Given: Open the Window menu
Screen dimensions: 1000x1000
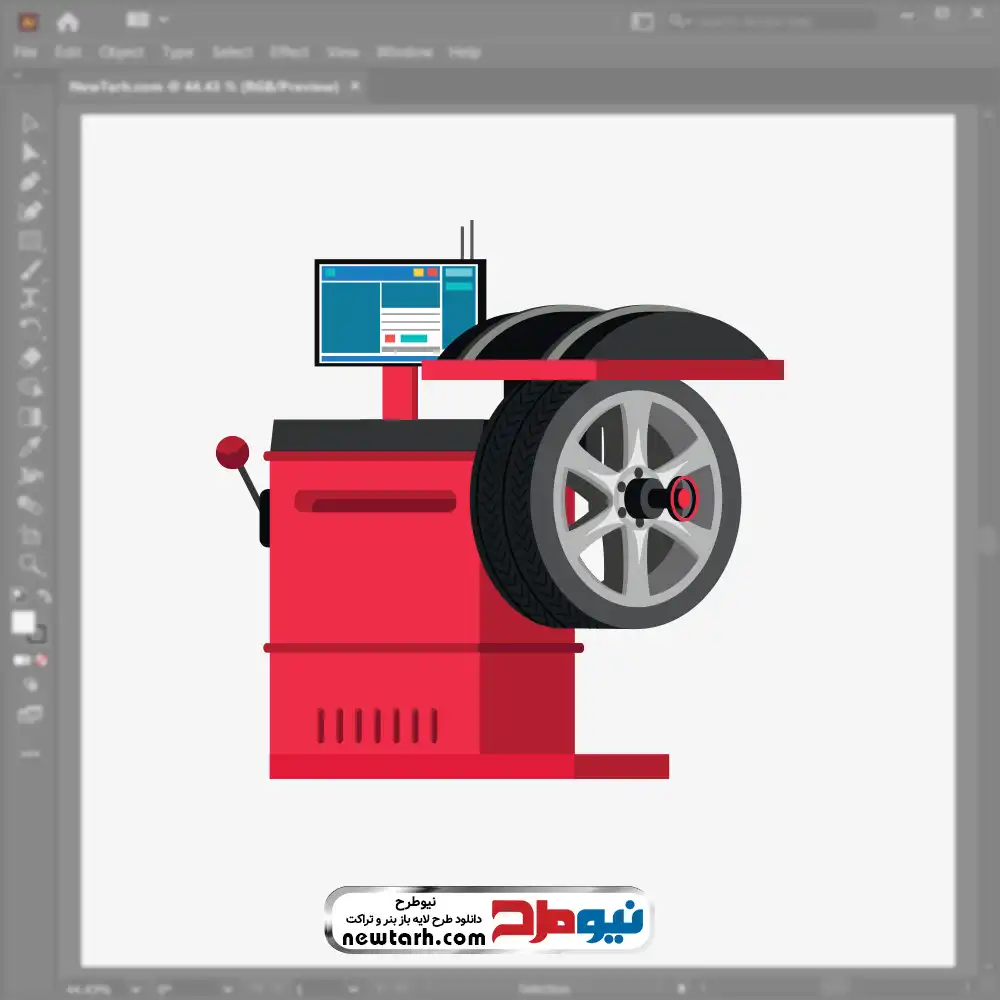Looking at the screenshot, I should [404, 52].
